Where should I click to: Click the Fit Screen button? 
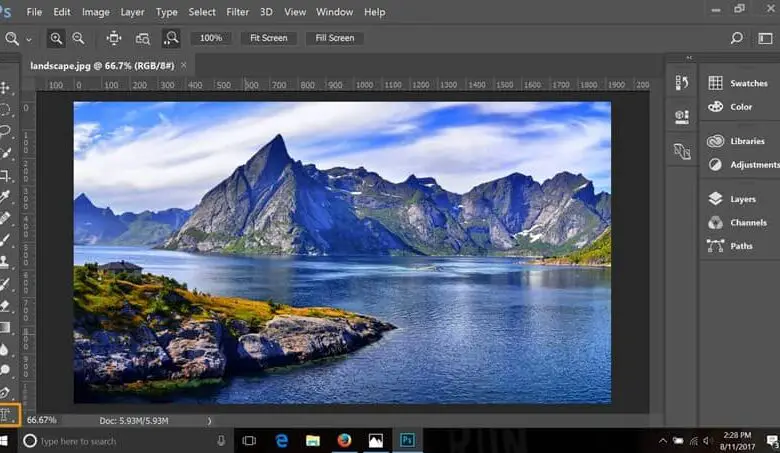(x=268, y=38)
